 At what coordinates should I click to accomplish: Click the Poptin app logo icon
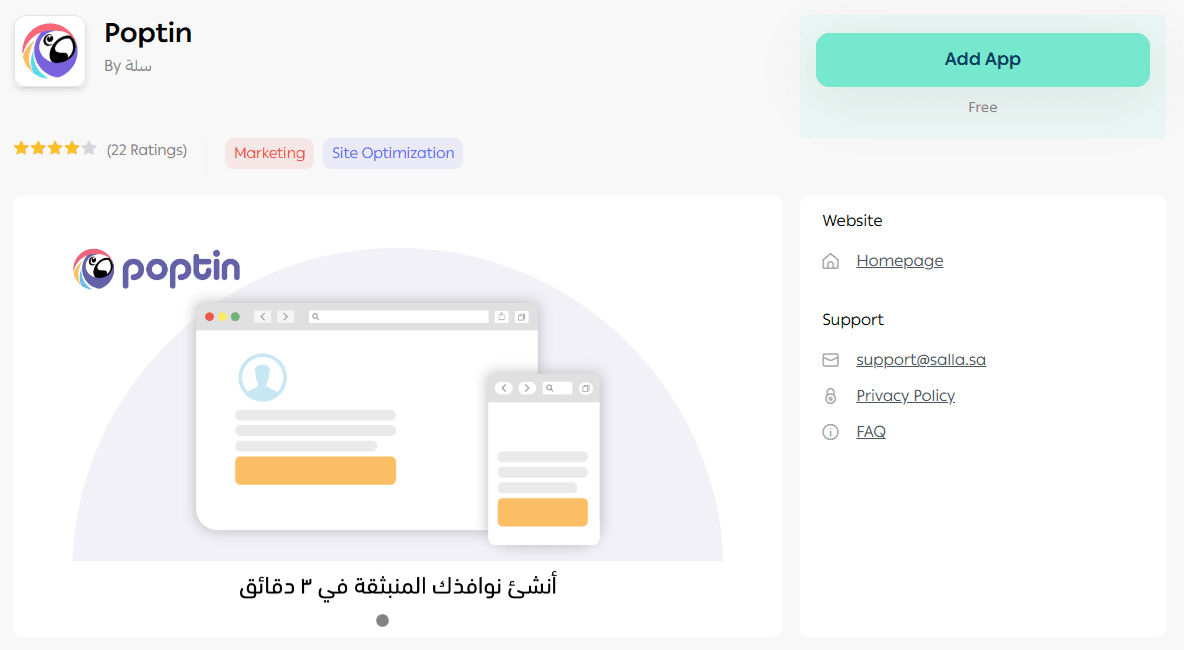click(x=50, y=51)
